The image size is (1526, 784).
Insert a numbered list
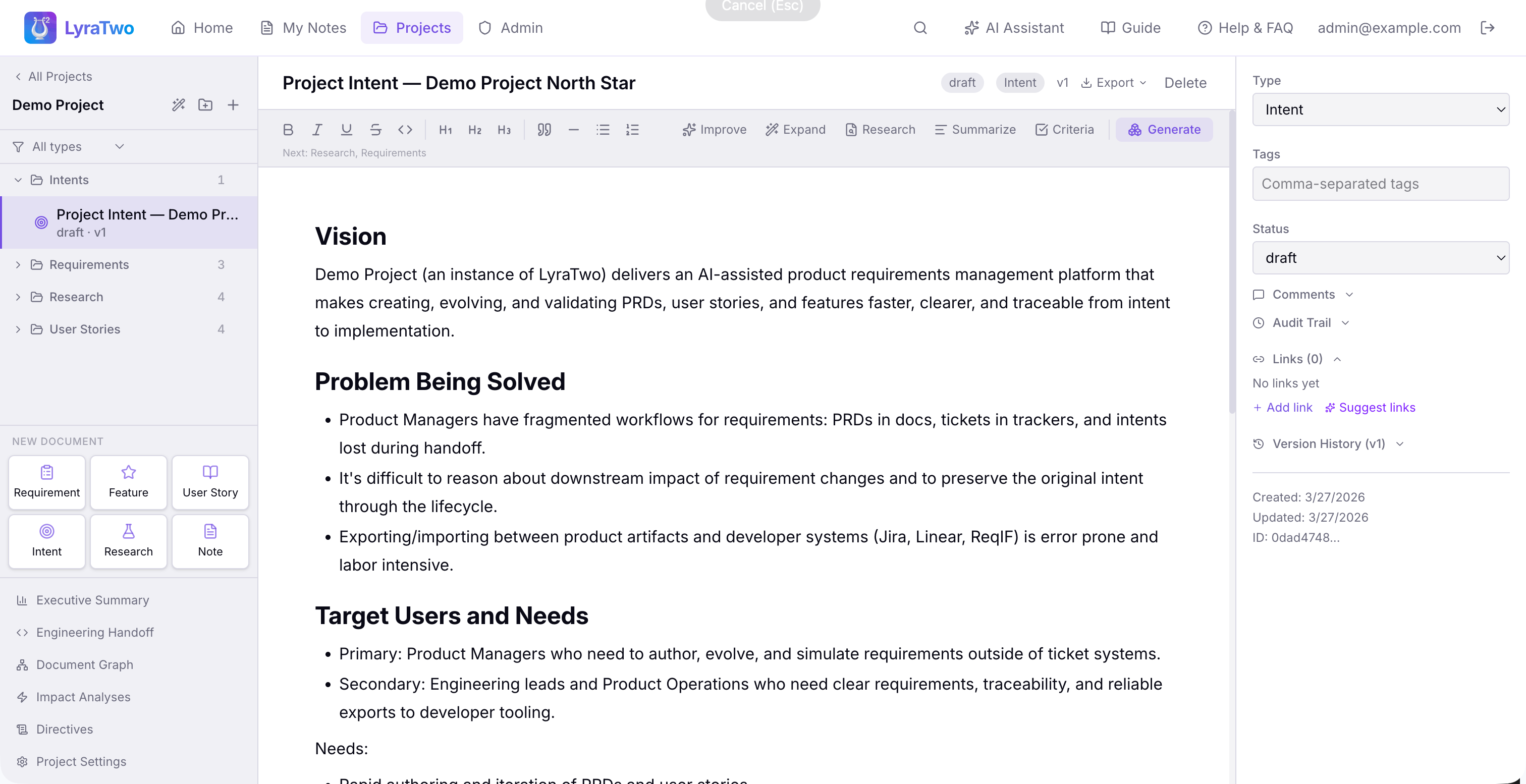coord(632,130)
